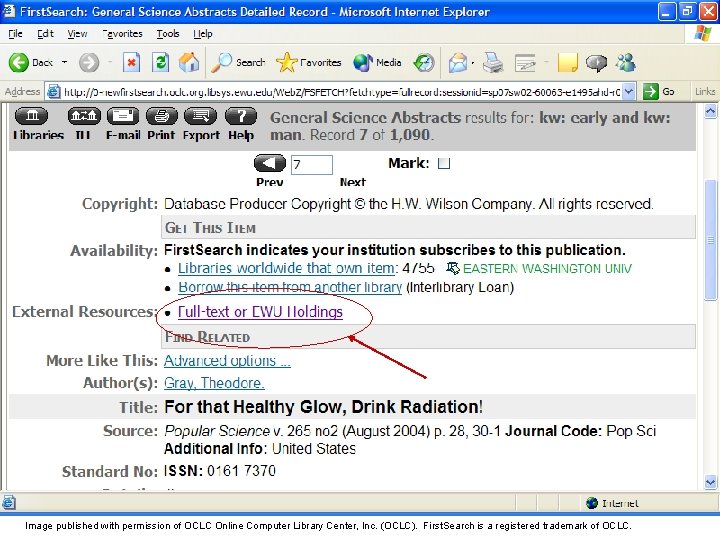720x540 pixels.
Task: Click the Stop loading icon
Action: pos(131,62)
